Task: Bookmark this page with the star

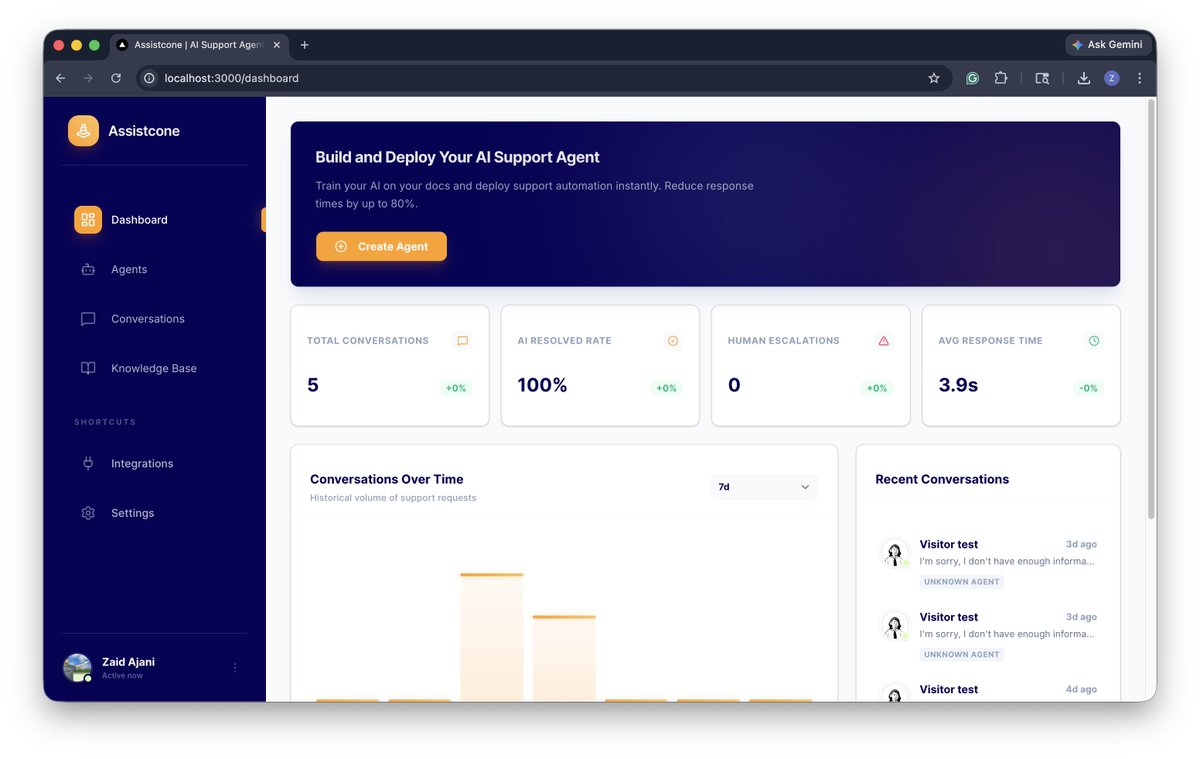Action: [934, 78]
